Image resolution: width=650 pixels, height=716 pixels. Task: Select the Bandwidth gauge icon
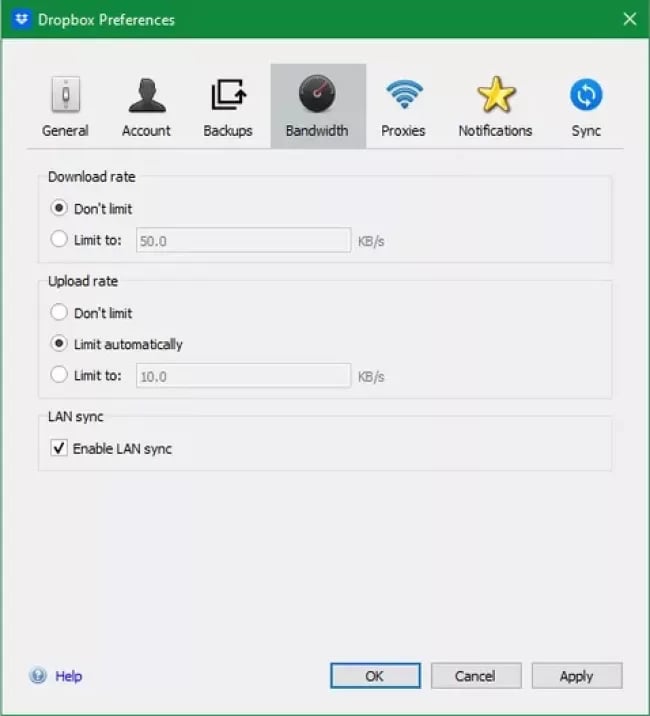pyautogui.click(x=317, y=94)
